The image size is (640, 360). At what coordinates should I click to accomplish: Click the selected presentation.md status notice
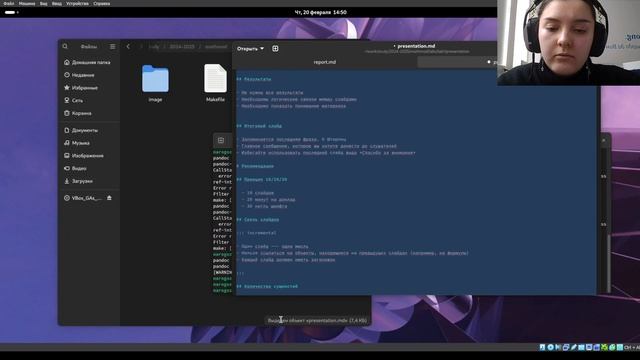[x=317, y=320]
